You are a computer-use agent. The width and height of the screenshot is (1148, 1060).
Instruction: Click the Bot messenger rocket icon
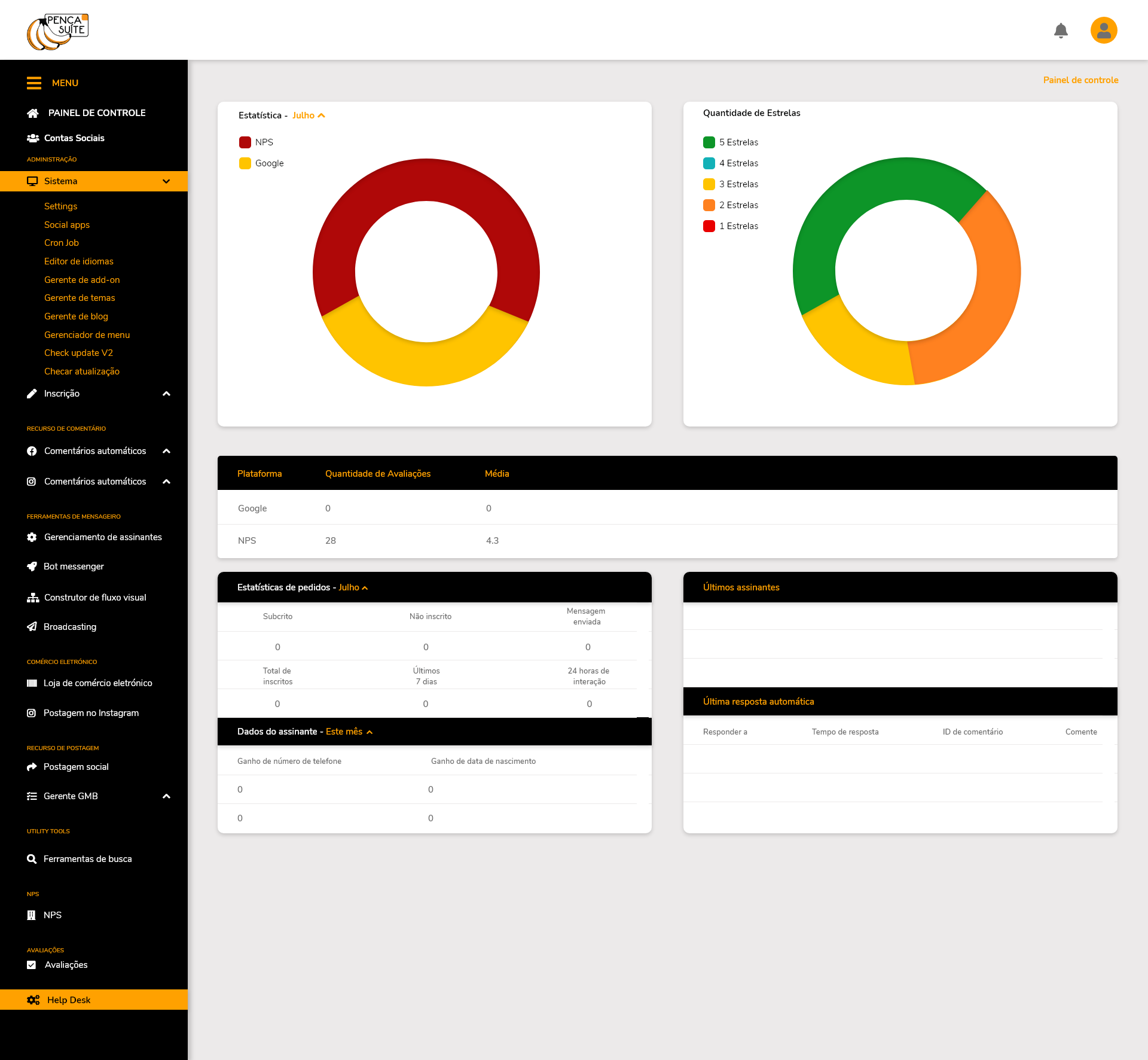click(32, 566)
